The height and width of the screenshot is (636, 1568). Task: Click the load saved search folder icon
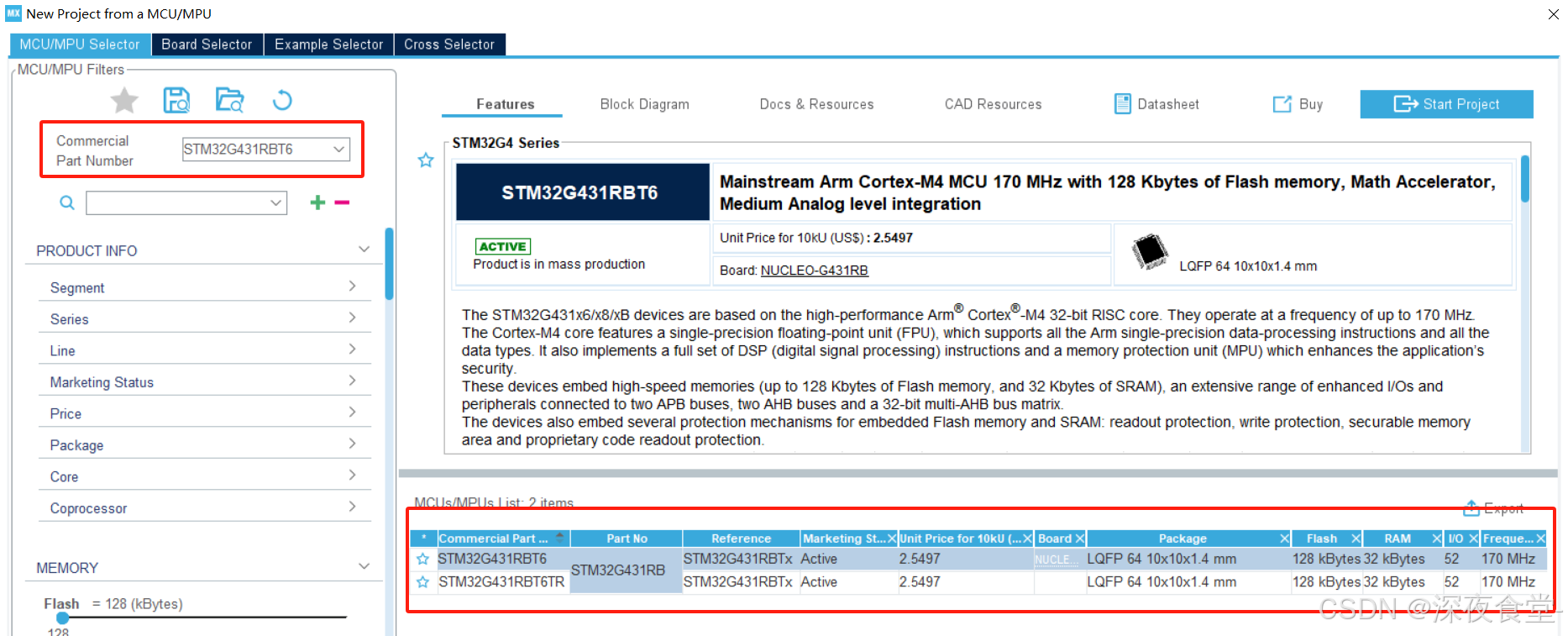tap(229, 100)
